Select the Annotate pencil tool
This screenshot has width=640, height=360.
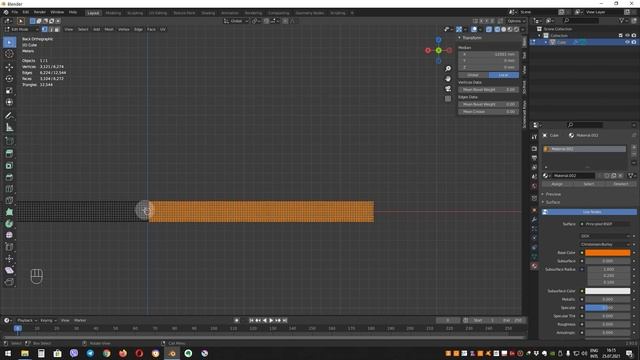coord(9,116)
